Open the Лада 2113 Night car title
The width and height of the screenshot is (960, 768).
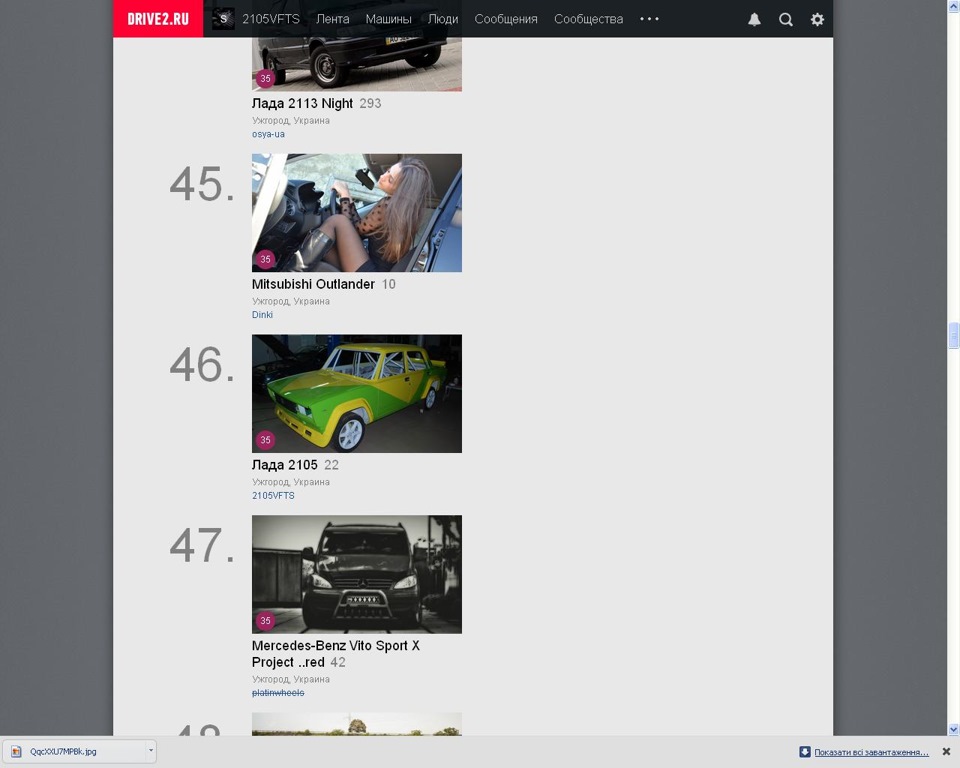[x=302, y=104]
